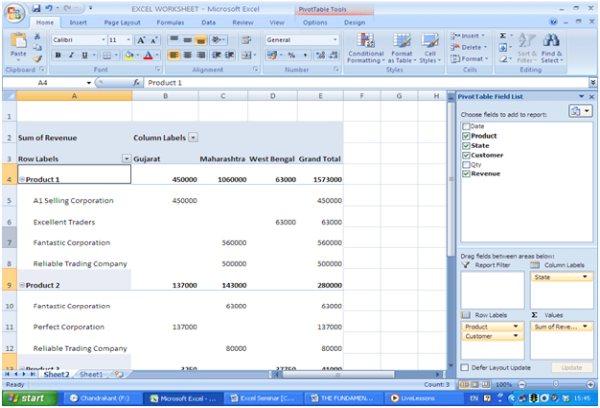Open the PivotTable Options tab
Image resolution: width=600 pixels, height=408 pixels.
tap(314, 21)
